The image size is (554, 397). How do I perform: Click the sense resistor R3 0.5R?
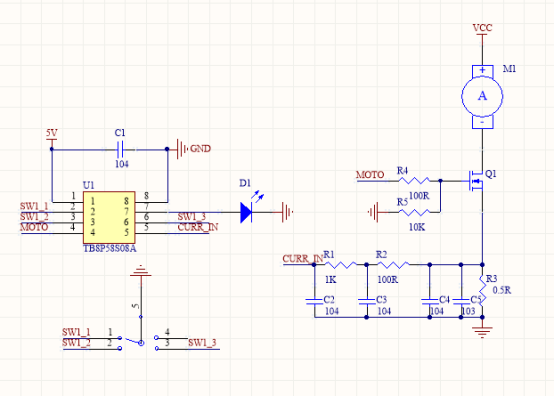[x=483, y=291]
